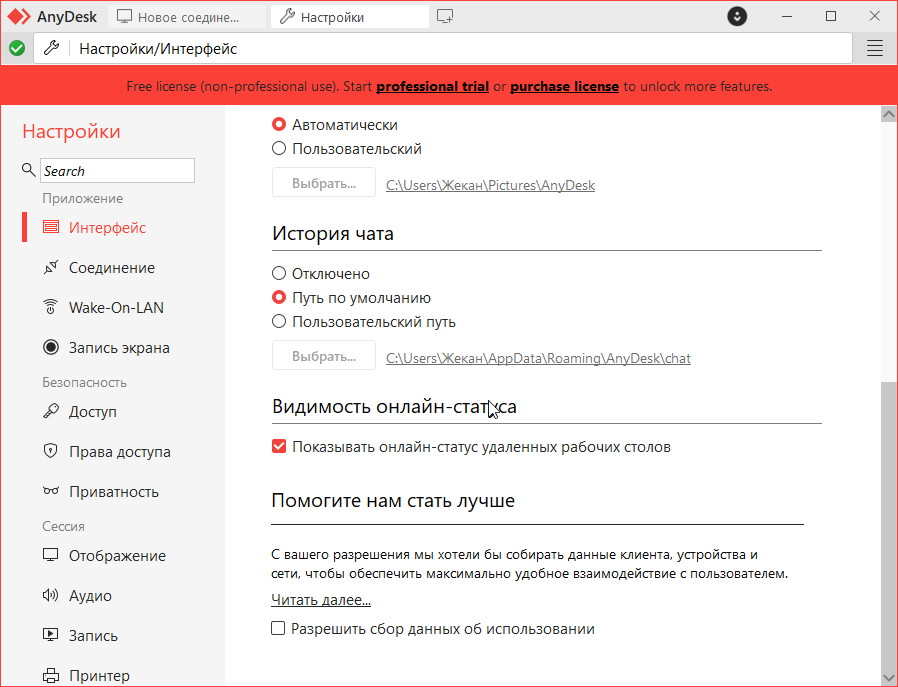This screenshot has height=687, width=898.
Task: Open Запись экрана settings section
Action: (118, 348)
